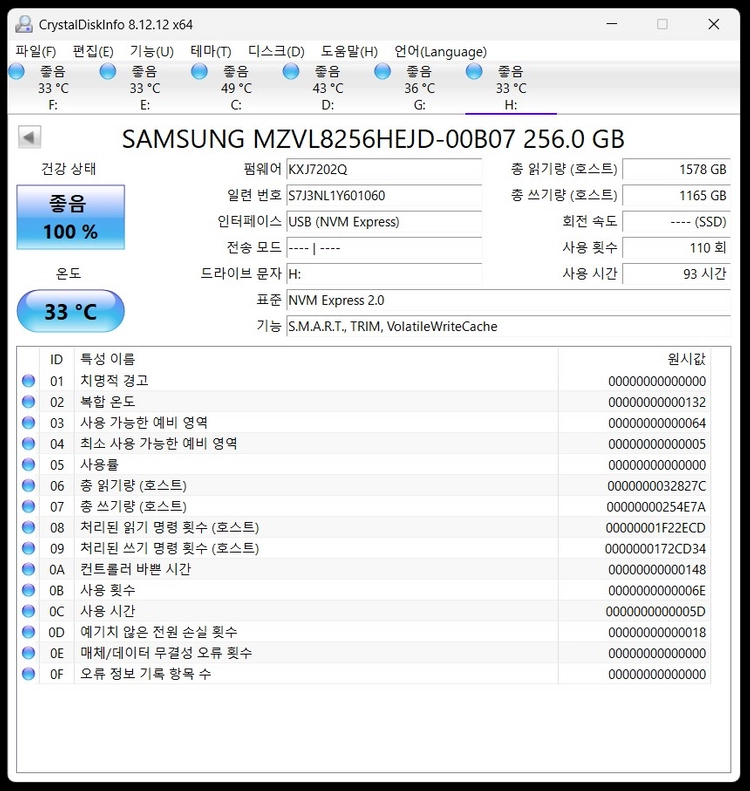Image resolution: width=750 pixels, height=791 pixels.
Task: Click the standard field NVM Express 2.0
Action: click(508, 301)
